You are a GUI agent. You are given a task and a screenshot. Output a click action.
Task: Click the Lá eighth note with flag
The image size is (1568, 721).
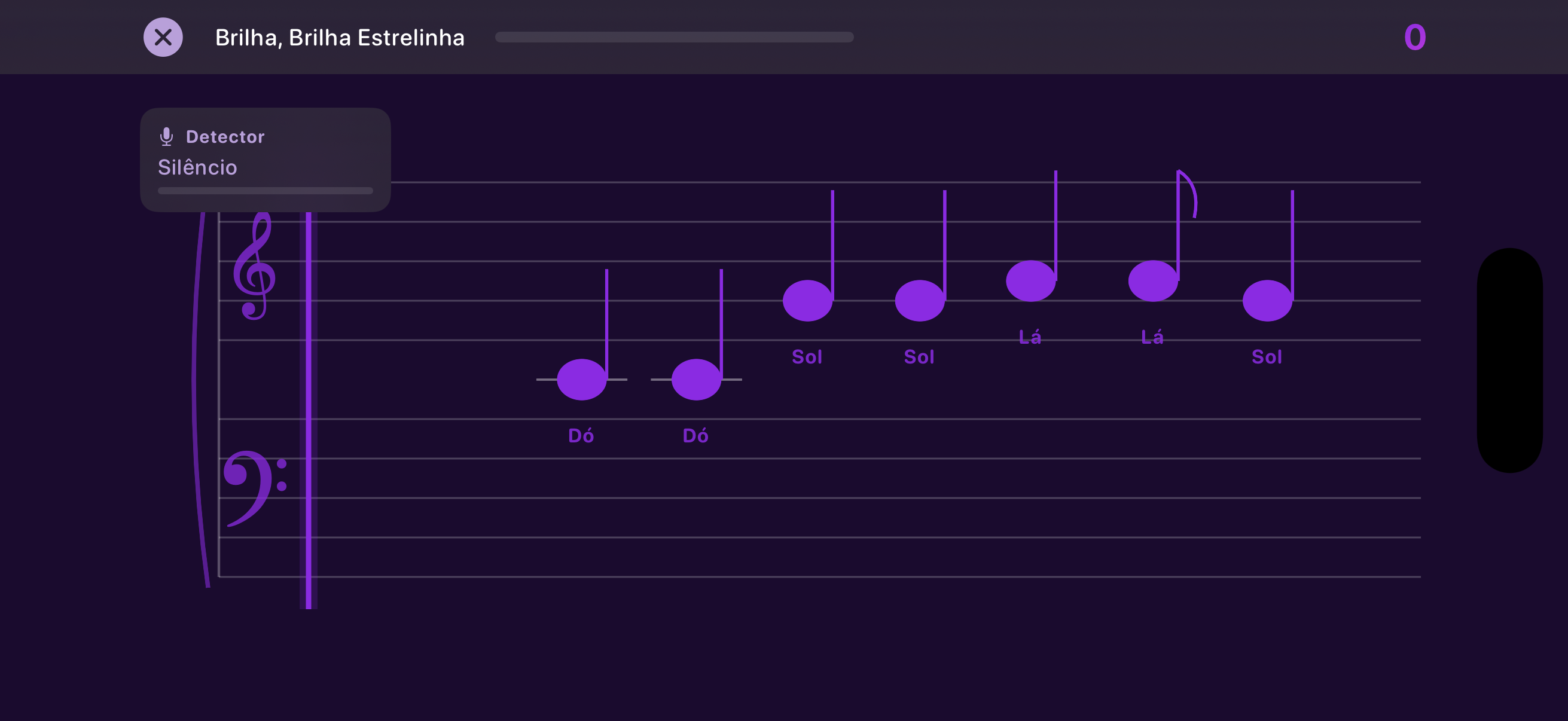coord(1153,281)
